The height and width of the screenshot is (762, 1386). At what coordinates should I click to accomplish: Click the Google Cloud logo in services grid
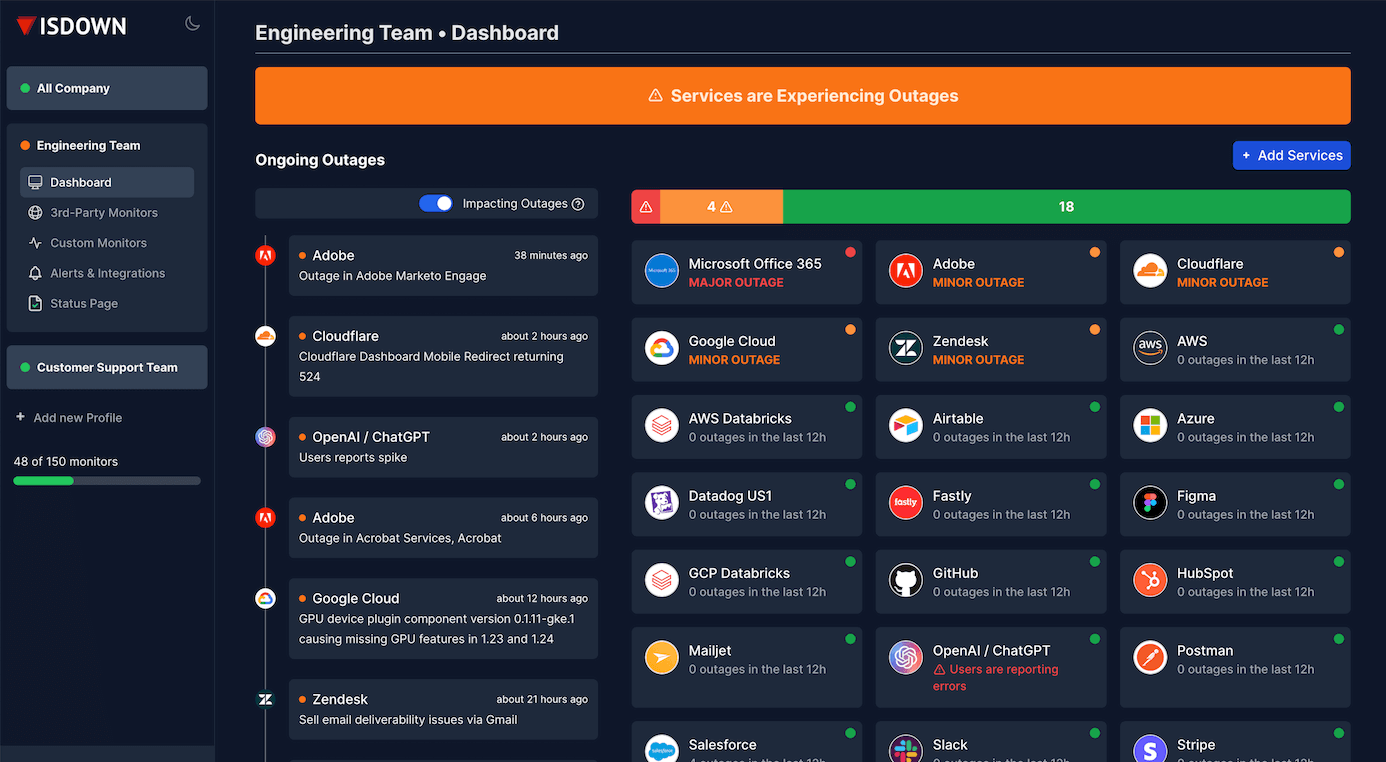662,348
